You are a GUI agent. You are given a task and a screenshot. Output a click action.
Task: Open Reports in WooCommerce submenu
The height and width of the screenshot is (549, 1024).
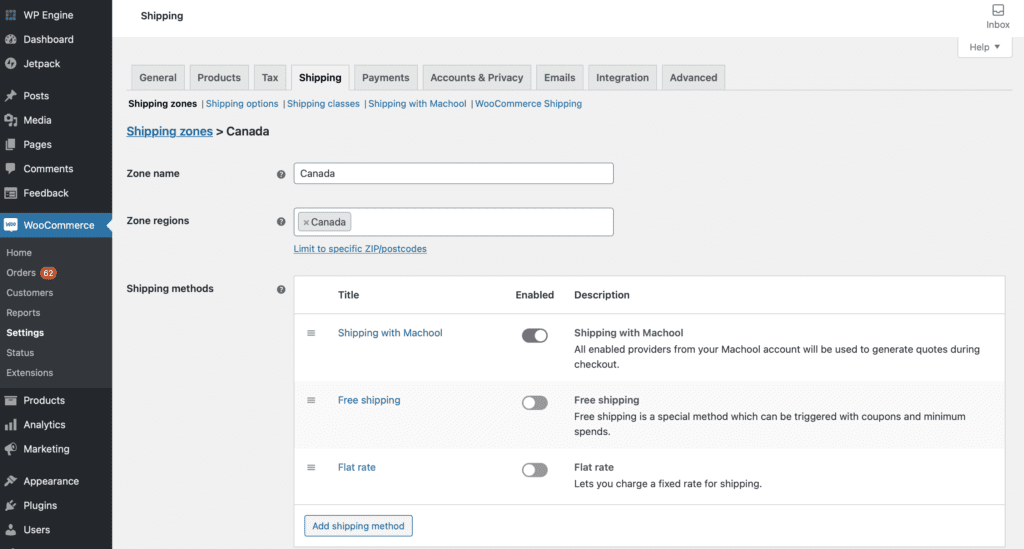tap(23, 313)
